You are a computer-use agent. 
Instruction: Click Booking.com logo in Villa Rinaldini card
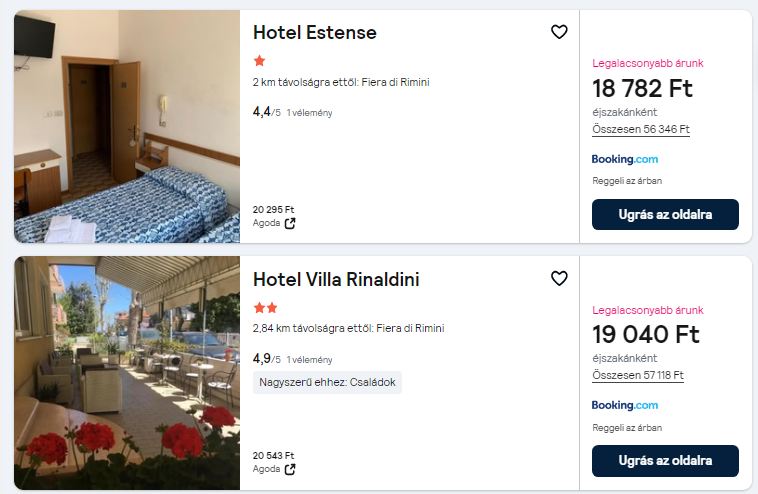(x=624, y=405)
